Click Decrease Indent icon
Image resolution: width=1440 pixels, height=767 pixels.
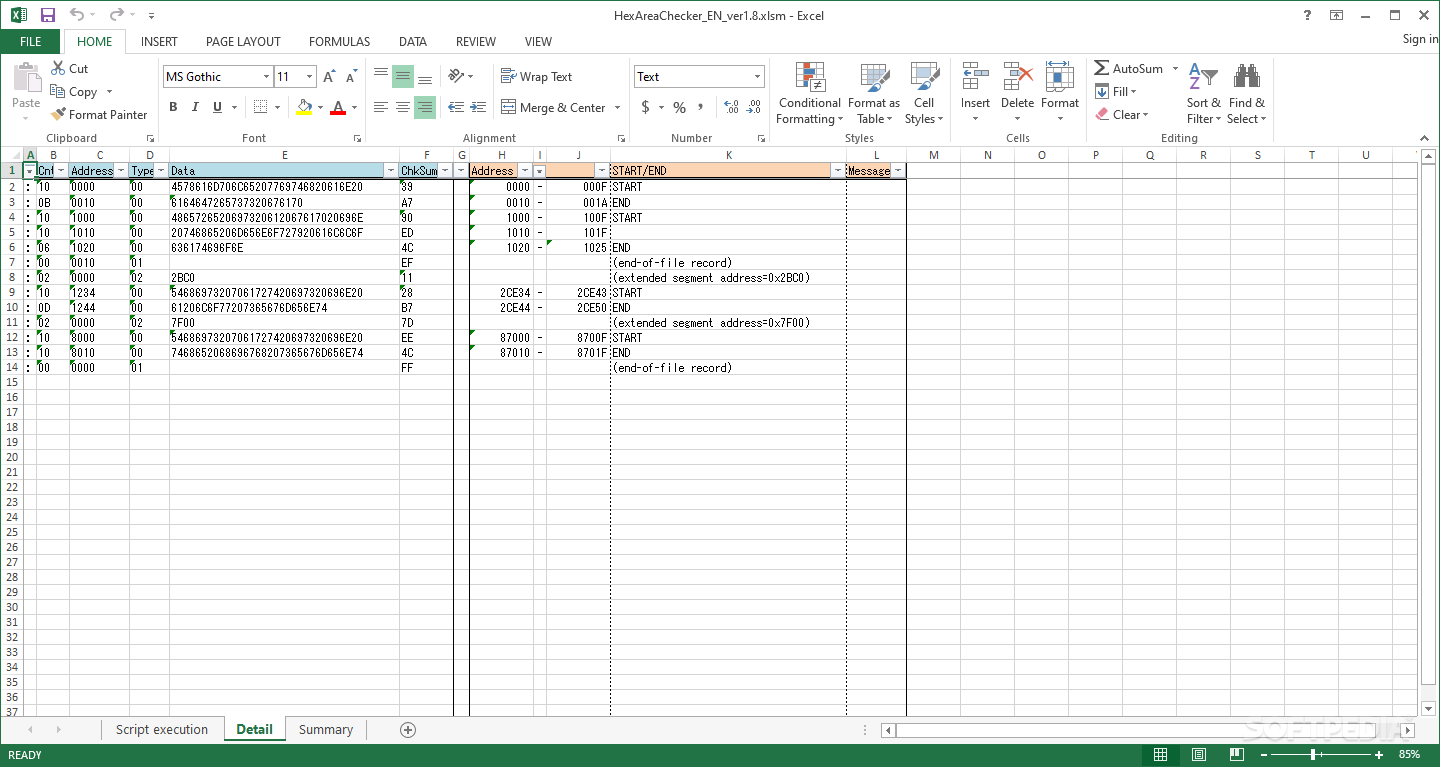coord(456,107)
